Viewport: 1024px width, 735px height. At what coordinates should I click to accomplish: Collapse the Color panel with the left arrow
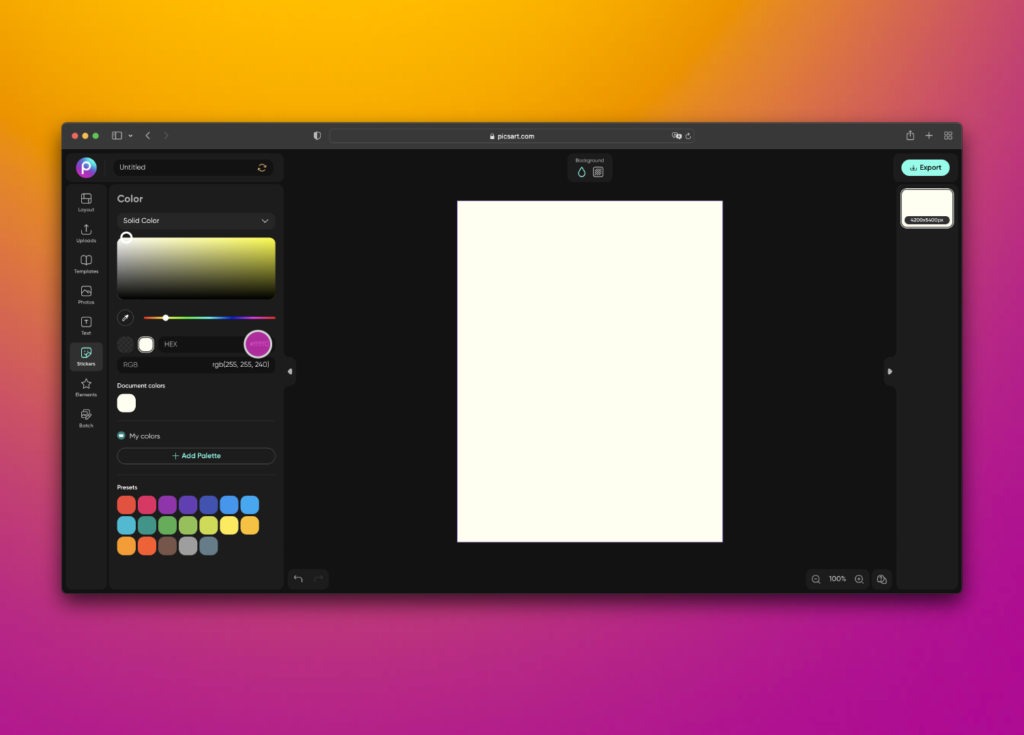(288, 370)
